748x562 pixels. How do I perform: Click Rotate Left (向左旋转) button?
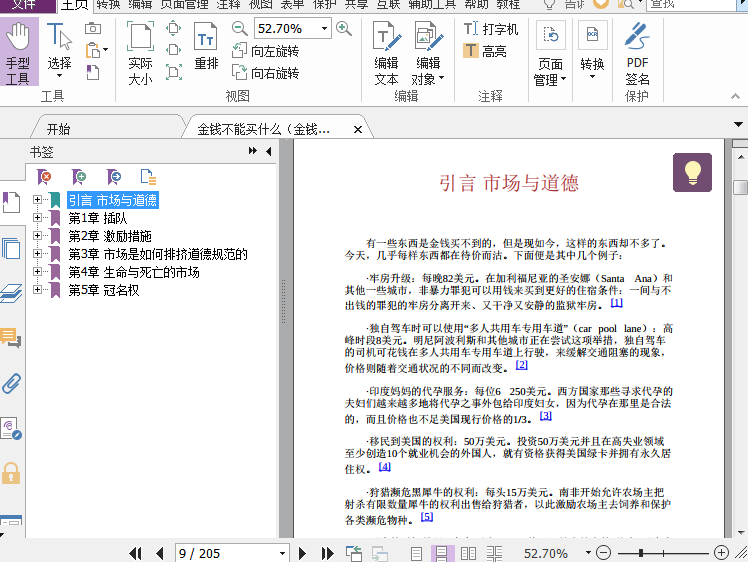point(265,51)
